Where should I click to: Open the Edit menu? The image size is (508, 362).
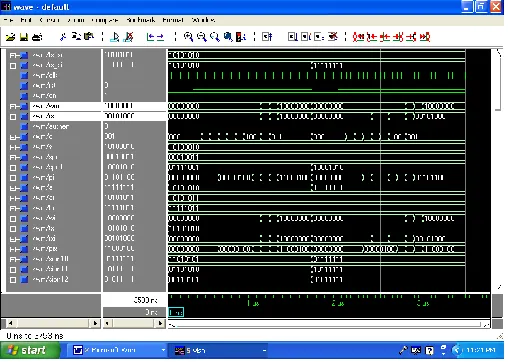[x=26, y=20]
